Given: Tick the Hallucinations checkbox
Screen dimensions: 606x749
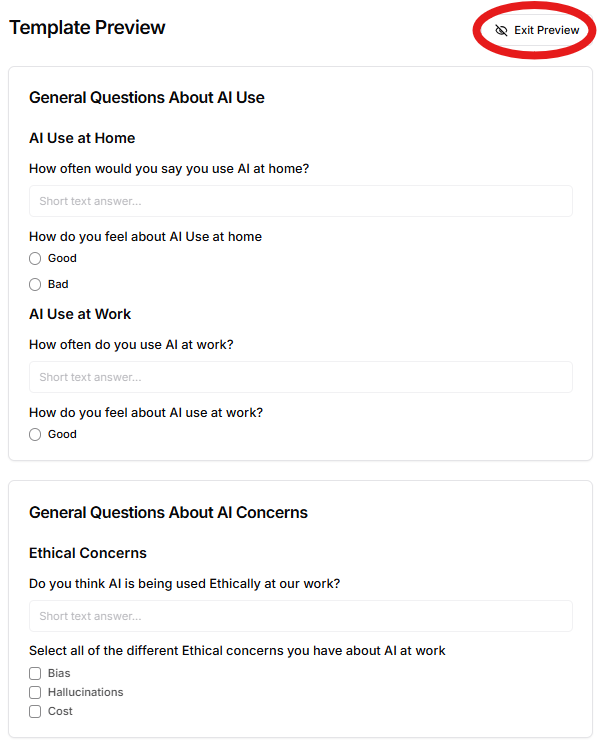Looking at the screenshot, I should (x=35, y=693).
